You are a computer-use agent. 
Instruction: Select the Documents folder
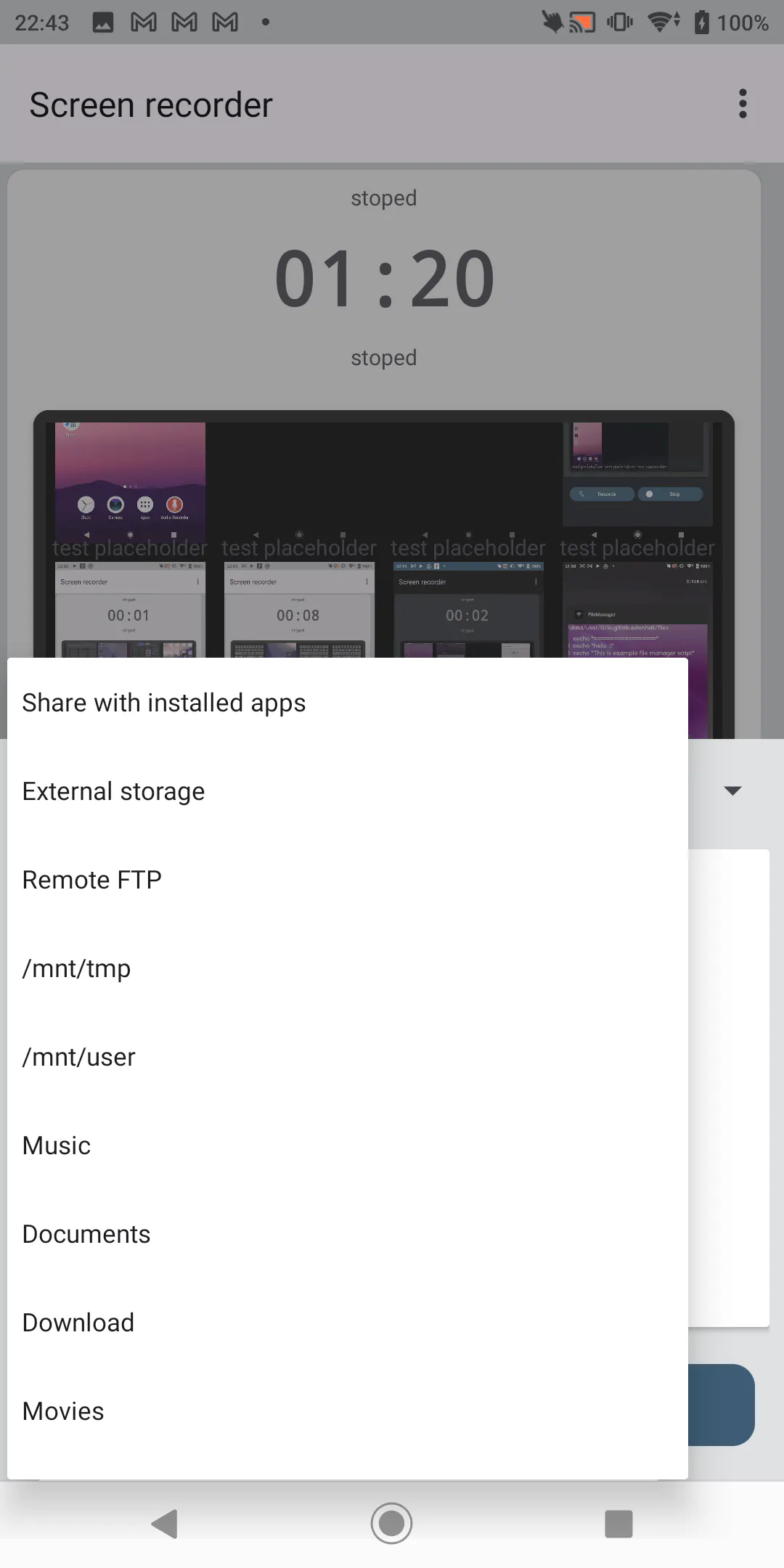click(x=348, y=1234)
